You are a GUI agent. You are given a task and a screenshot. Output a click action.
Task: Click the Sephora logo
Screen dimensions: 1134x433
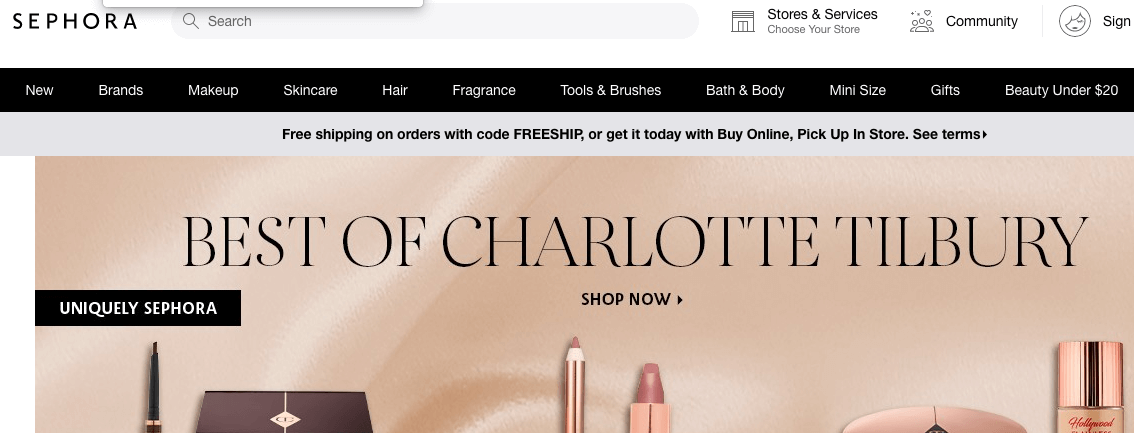pyautogui.click(x=74, y=21)
